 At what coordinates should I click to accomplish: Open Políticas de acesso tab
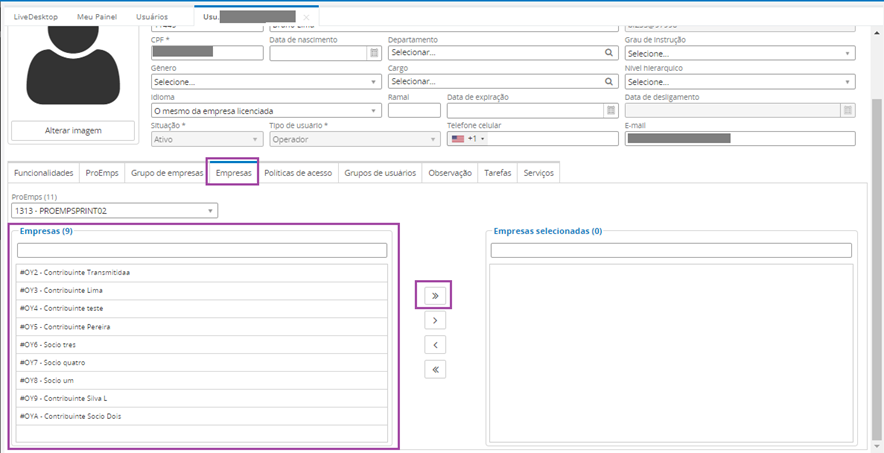coord(298,173)
